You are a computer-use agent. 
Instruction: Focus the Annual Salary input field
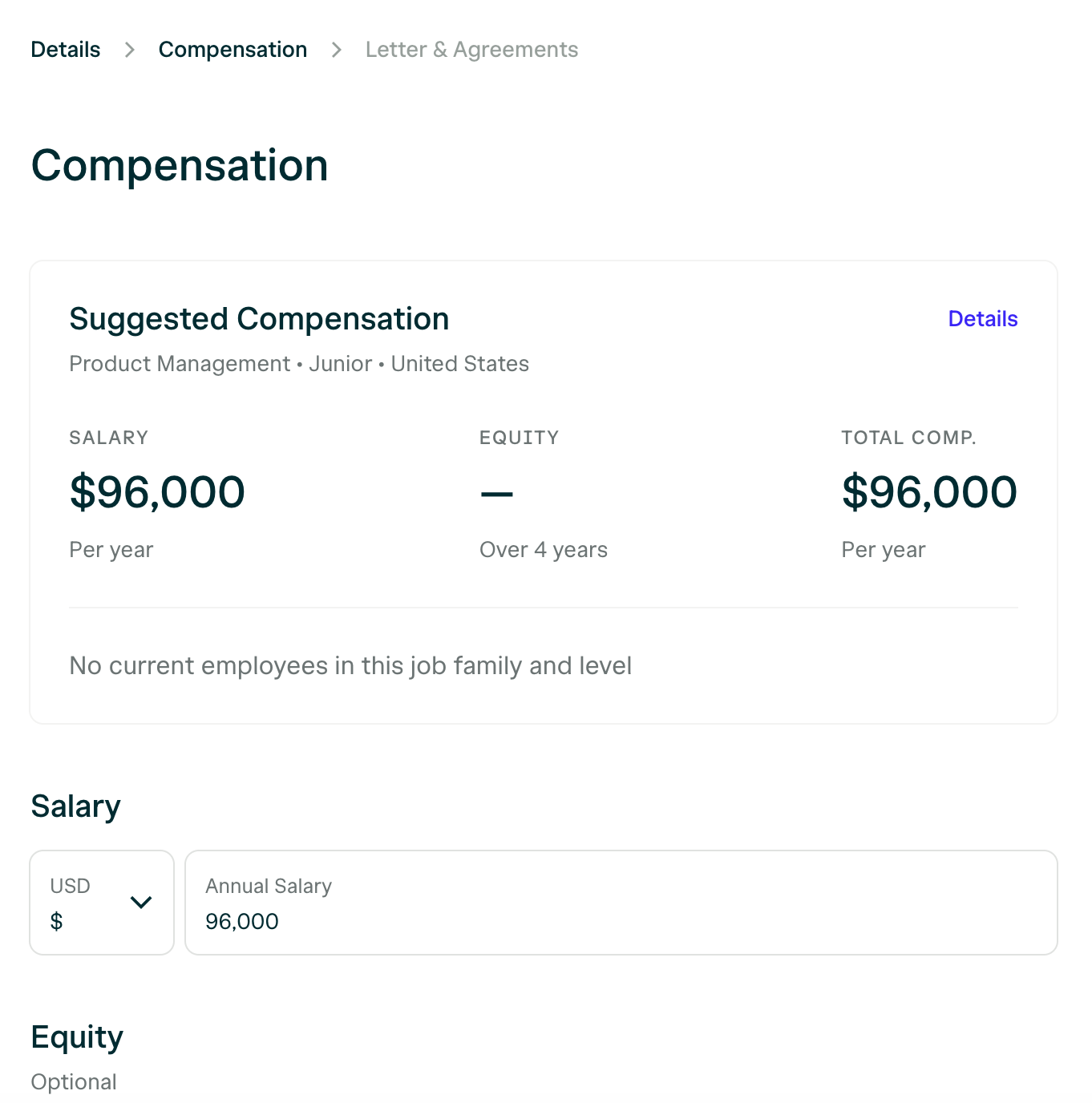pos(621,903)
